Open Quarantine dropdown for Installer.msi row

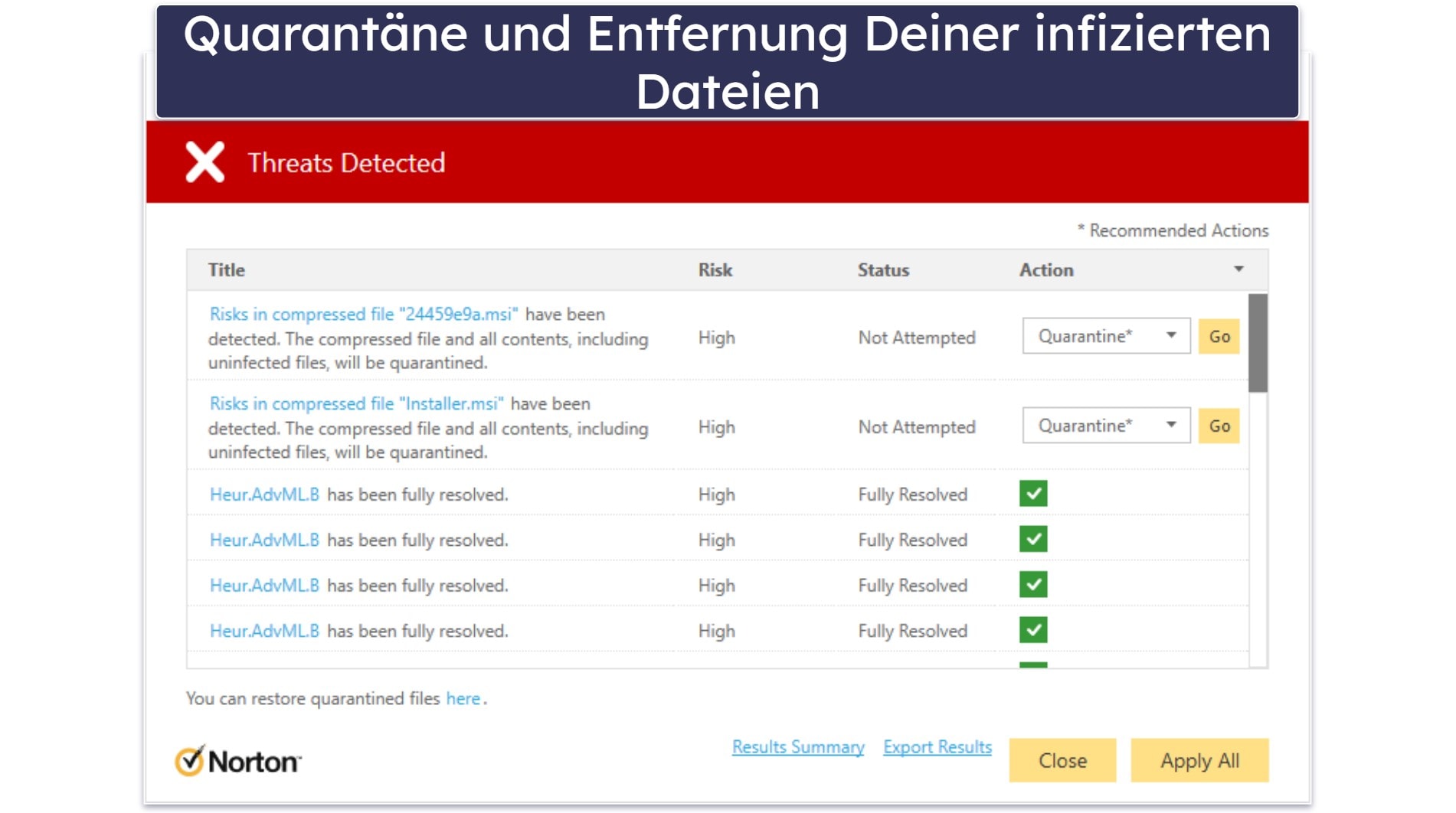tap(1106, 426)
